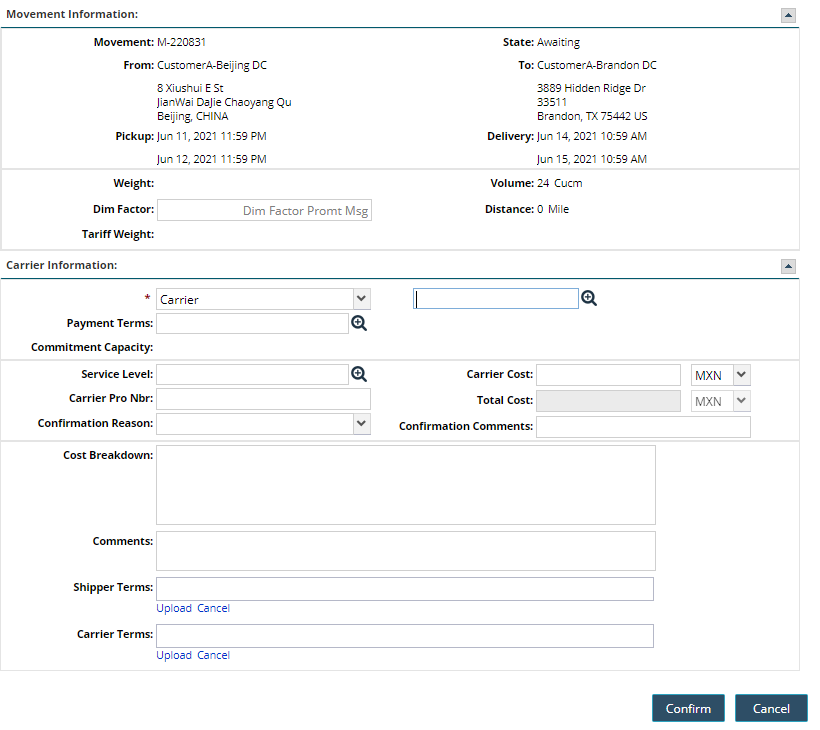Viewport: 820px width, 730px height.
Task: Open the Carrier type dropdown
Action: [263, 299]
